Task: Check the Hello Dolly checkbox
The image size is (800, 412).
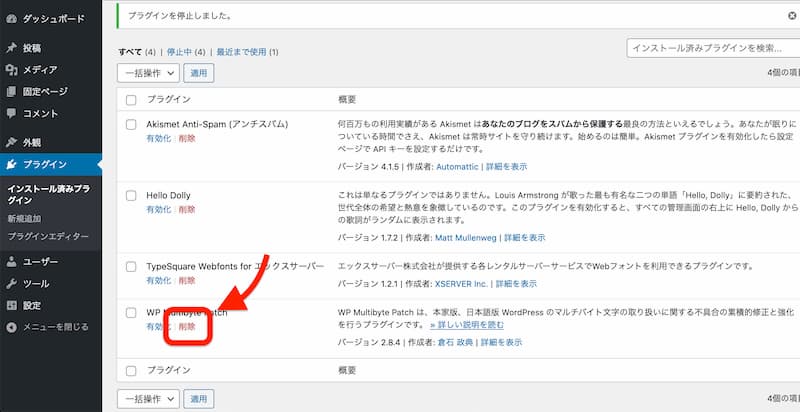Action: pos(131,196)
